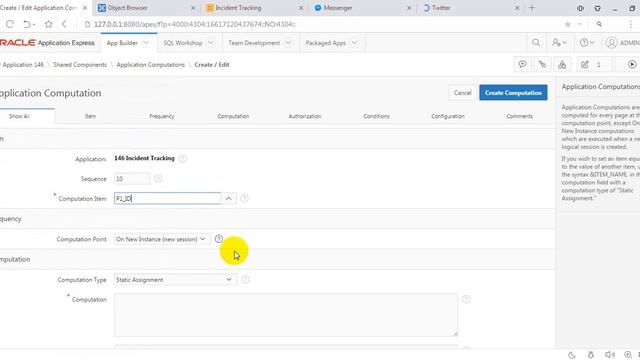Reload the page with the browser refresh icon

point(10,24)
